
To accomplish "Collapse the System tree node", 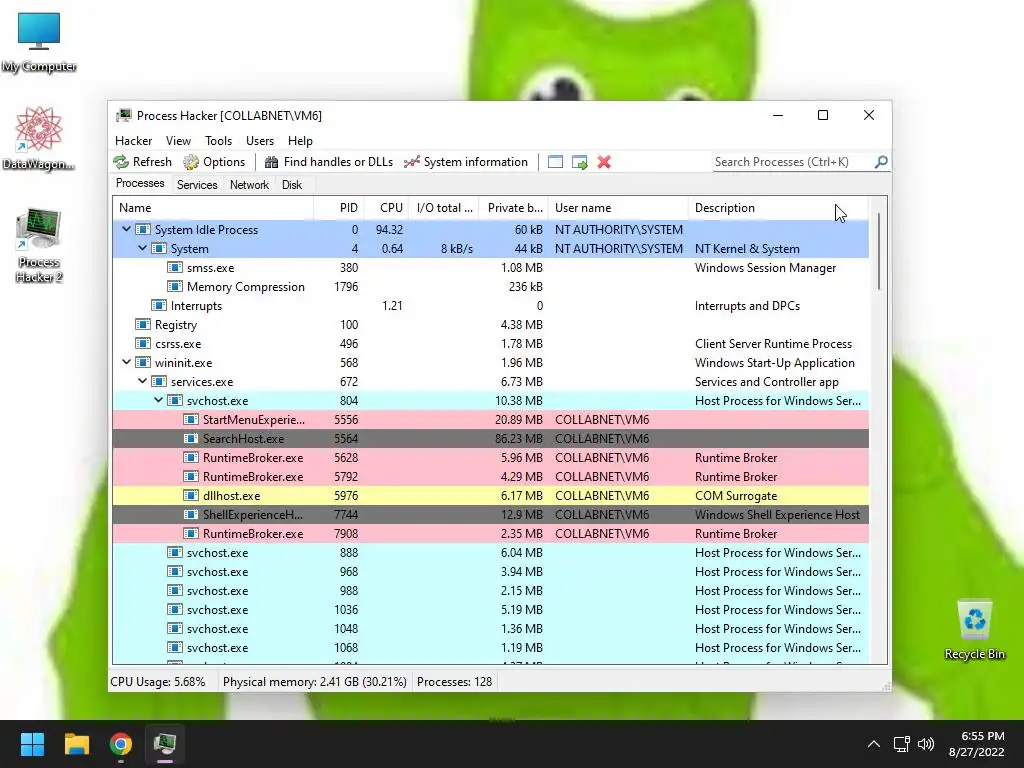I will (x=142, y=248).
